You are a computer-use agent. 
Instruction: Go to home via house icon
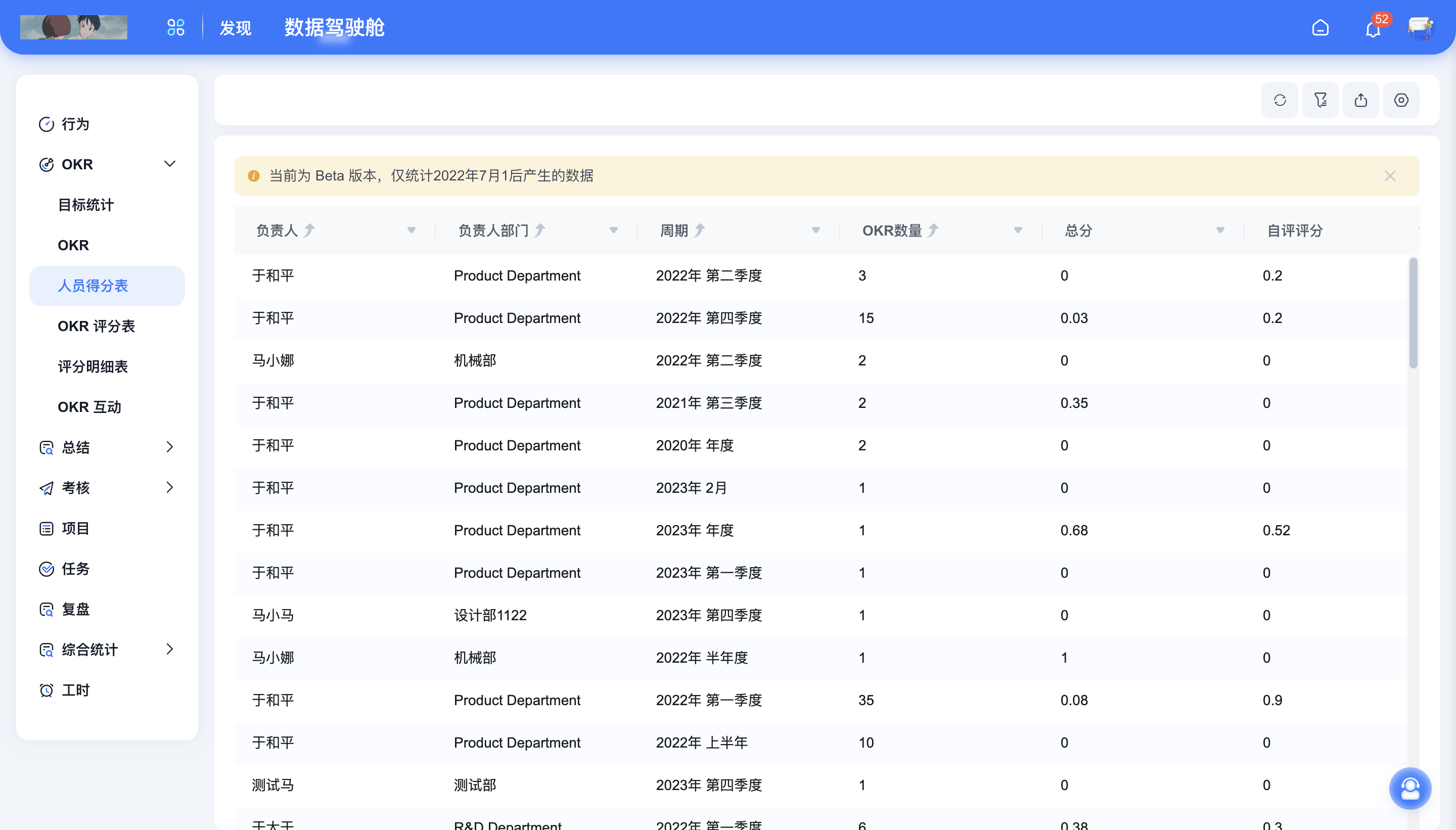[1321, 27]
